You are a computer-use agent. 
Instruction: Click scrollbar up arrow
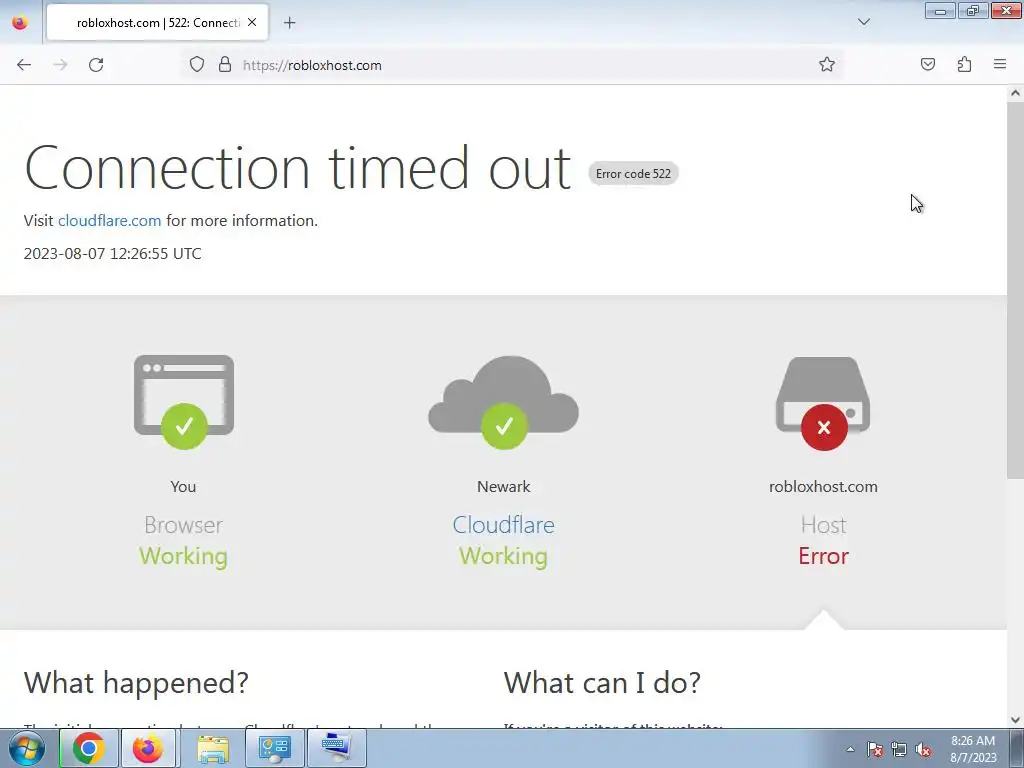1015,93
